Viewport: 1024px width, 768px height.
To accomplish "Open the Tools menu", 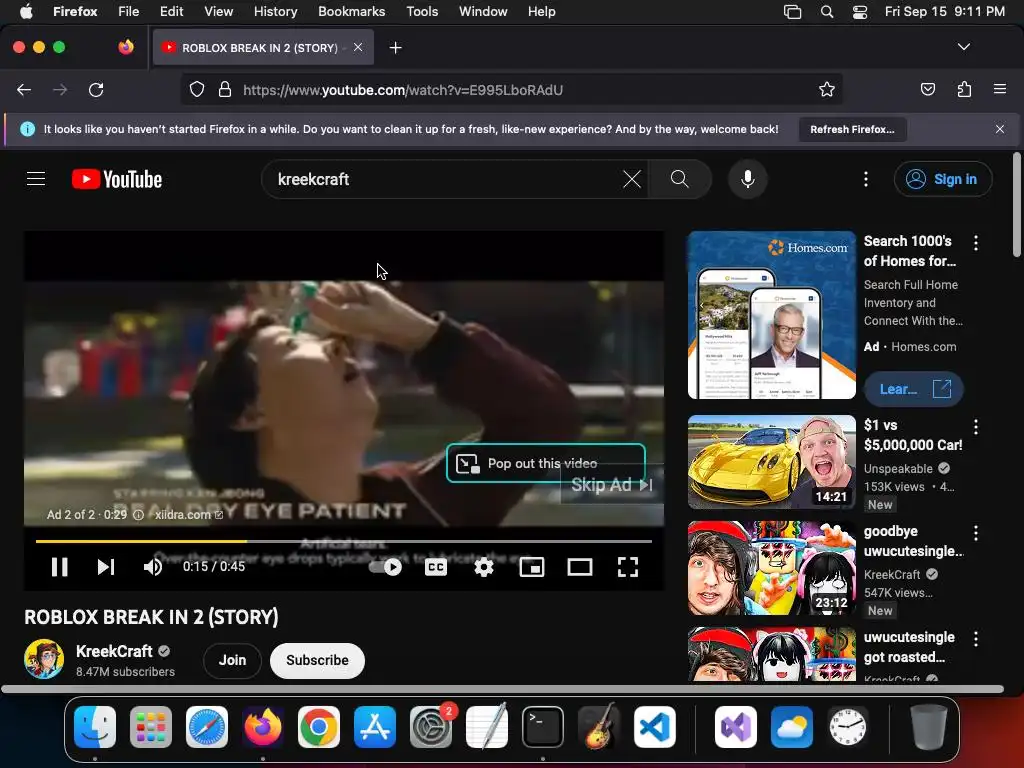I will tap(422, 12).
